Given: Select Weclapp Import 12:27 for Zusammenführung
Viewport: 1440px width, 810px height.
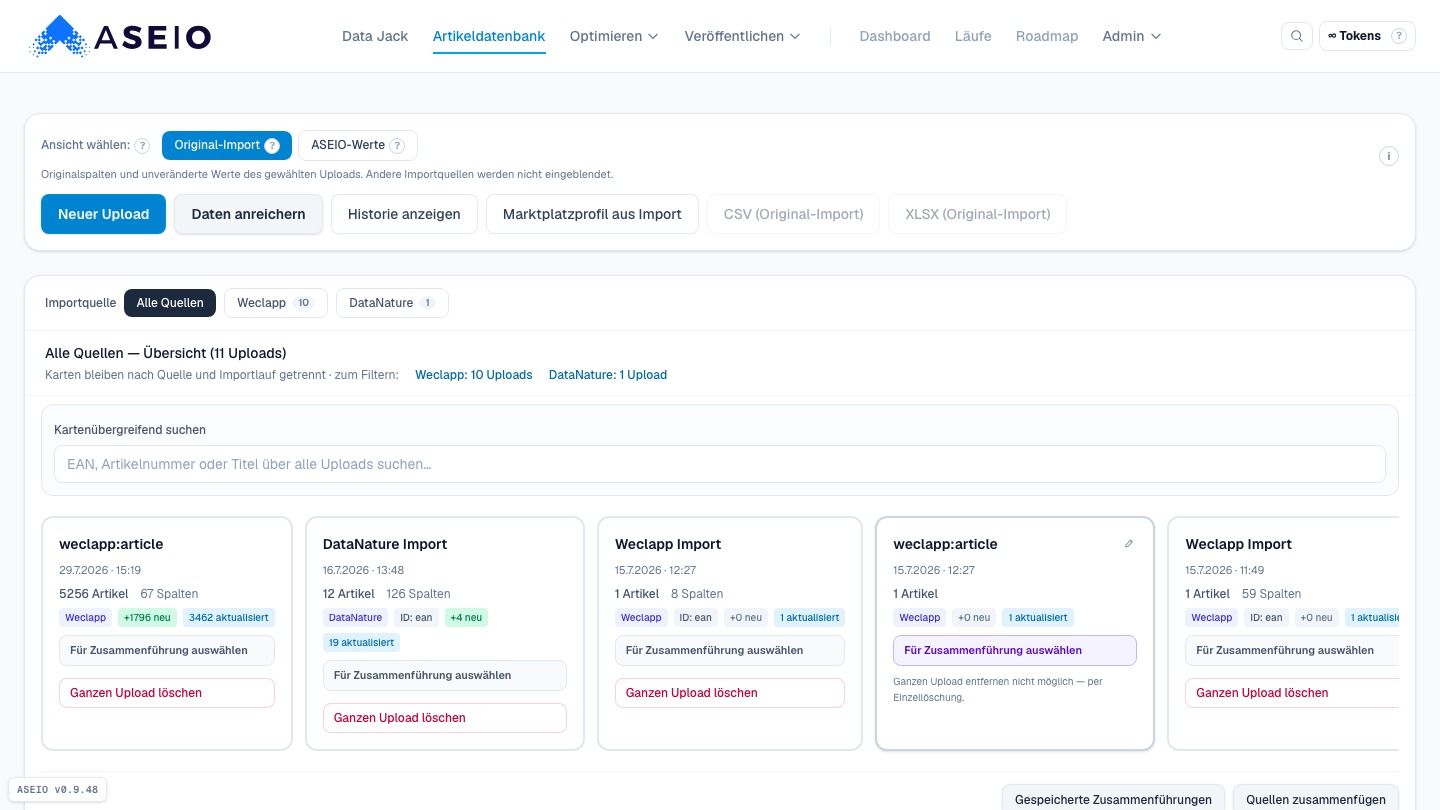Looking at the screenshot, I should [730, 650].
